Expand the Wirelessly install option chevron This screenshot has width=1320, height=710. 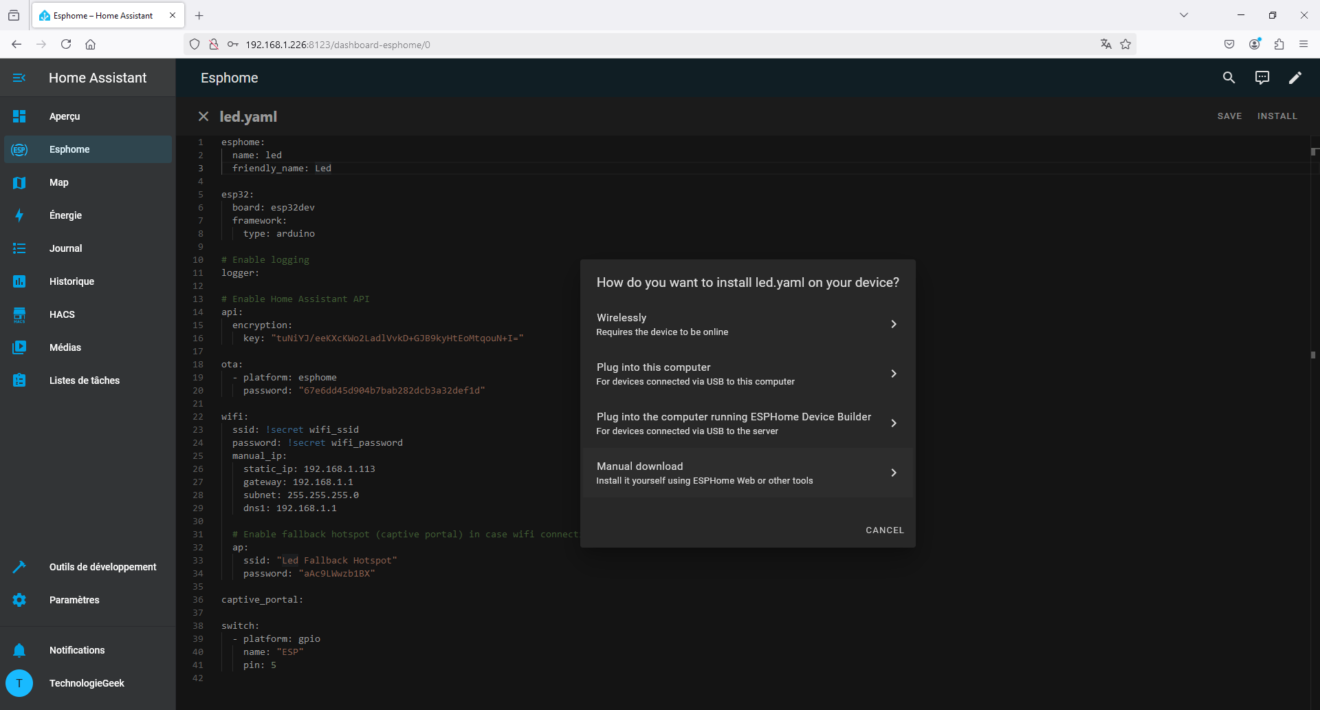(x=893, y=323)
